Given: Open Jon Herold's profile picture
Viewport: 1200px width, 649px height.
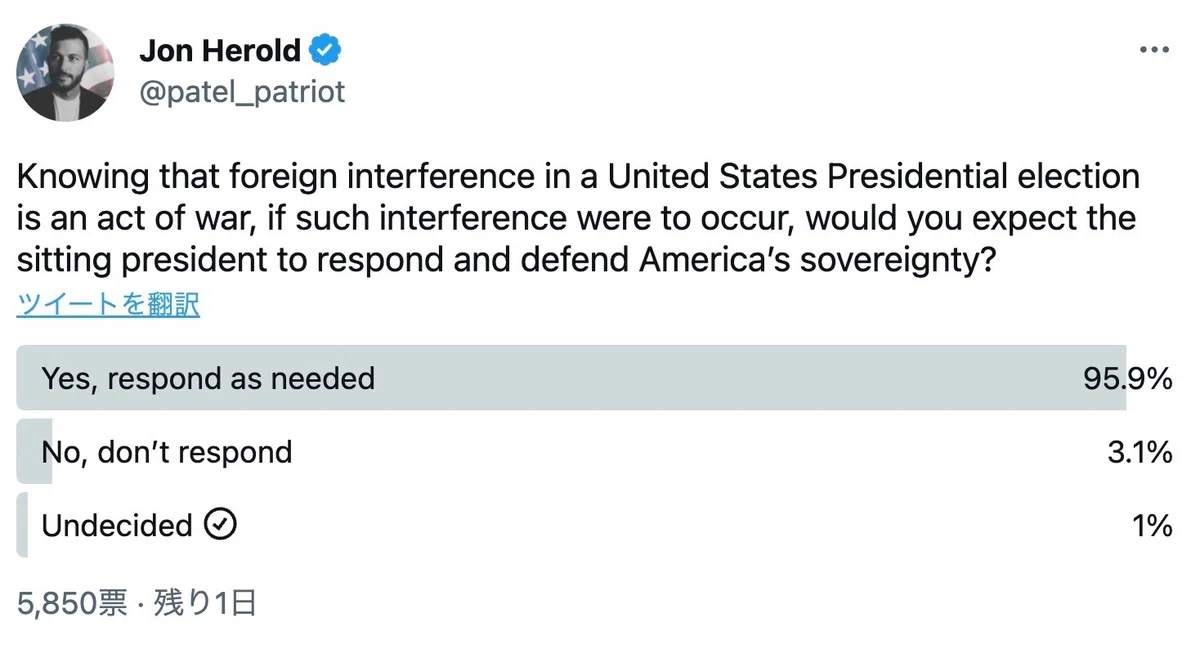Looking at the screenshot, I should [x=65, y=71].
